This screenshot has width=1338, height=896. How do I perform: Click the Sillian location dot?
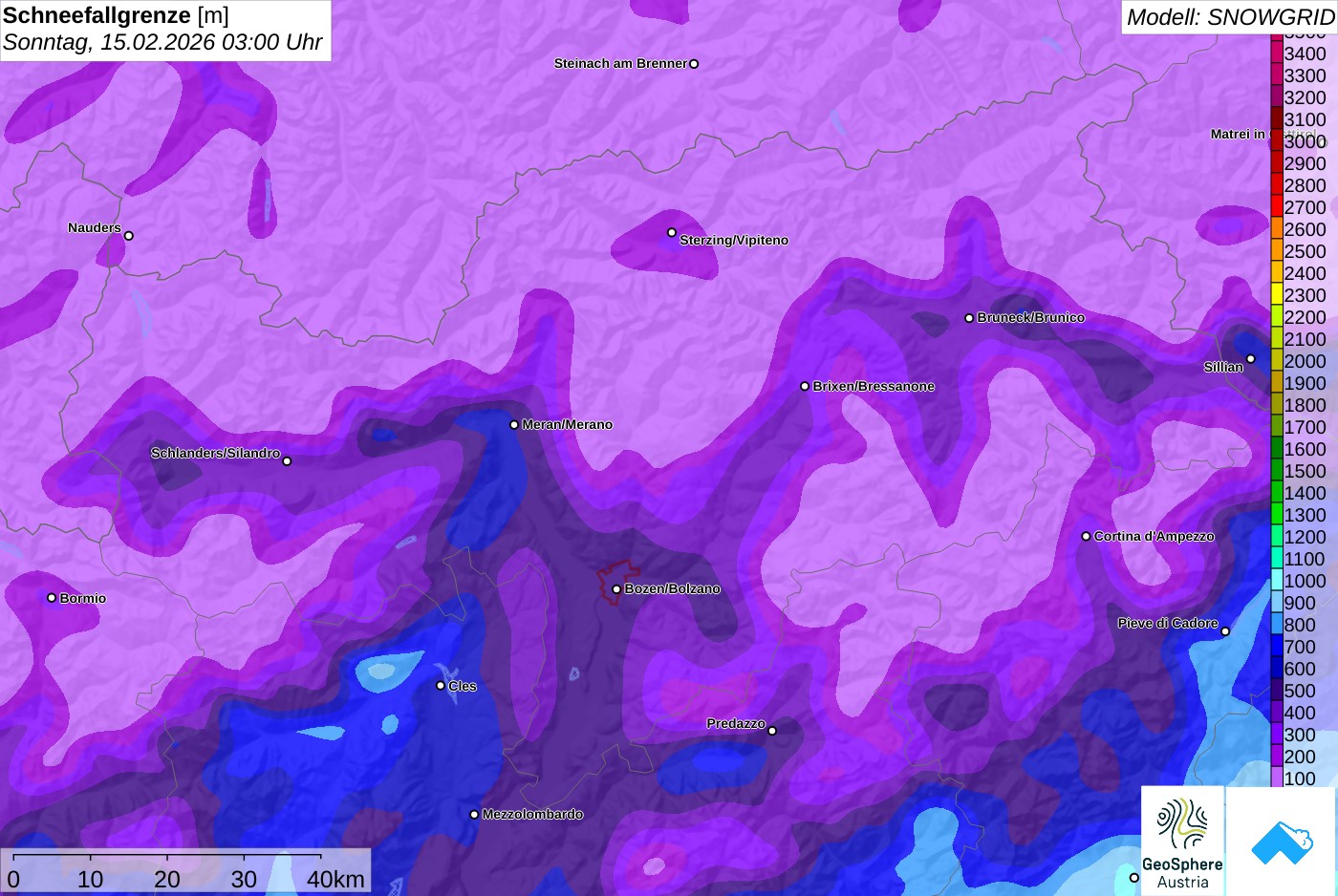pos(1251,359)
